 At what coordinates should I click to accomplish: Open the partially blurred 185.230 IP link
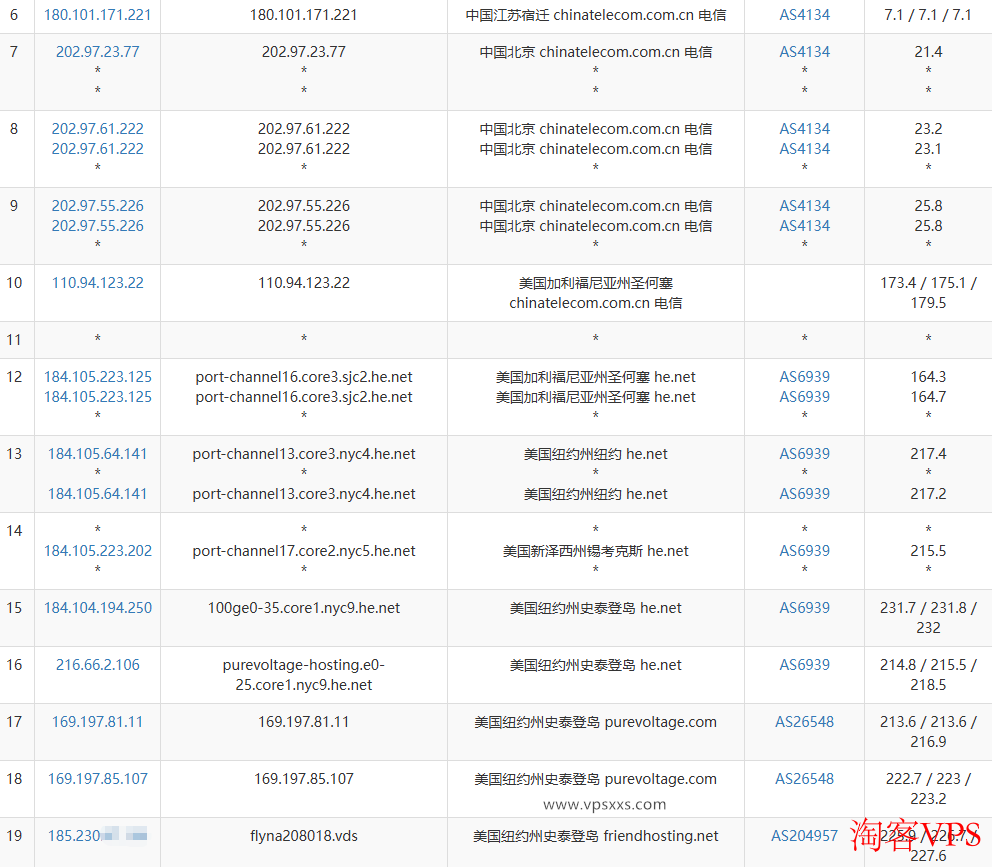[97, 835]
